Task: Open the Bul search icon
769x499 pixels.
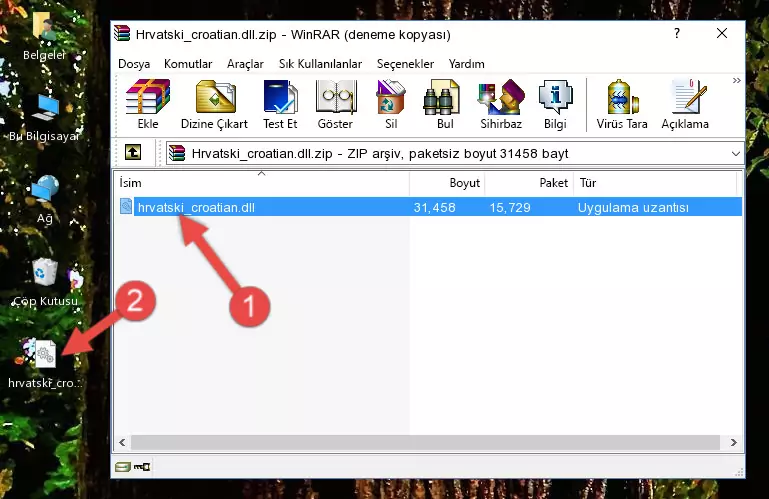Action: click(x=445, y=105)
